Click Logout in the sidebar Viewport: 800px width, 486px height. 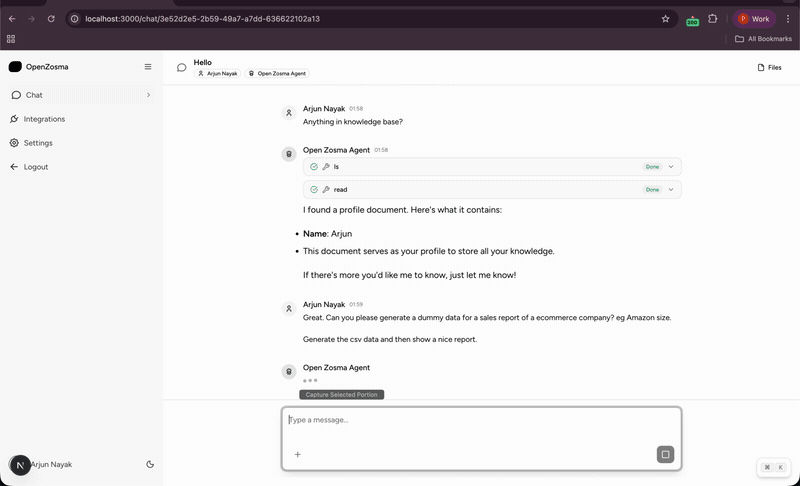35,167
